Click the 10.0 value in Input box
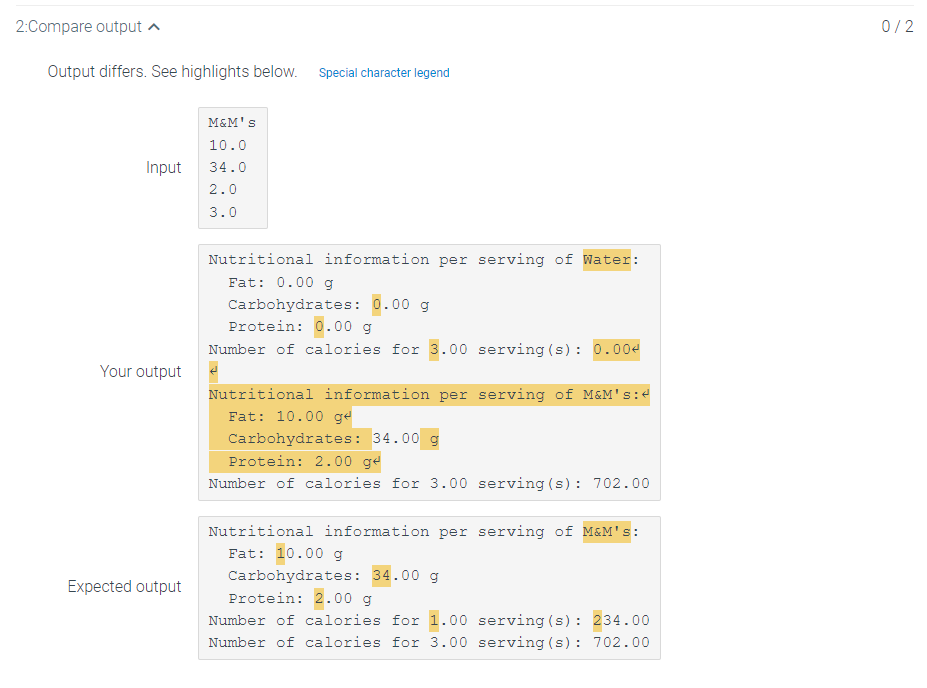 click(227, 145)
